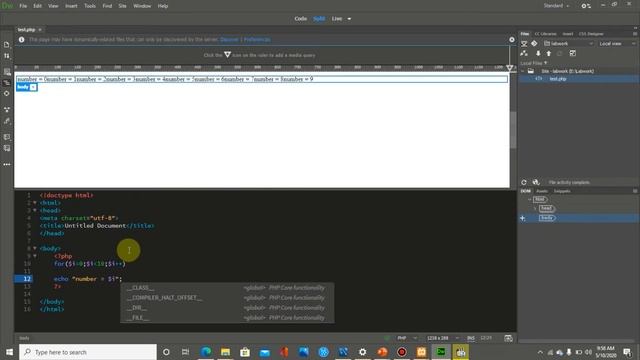The height and width of the screenshot is (360, 640).
Task: Click the Discover link in info bar
Action: point(229,40)
